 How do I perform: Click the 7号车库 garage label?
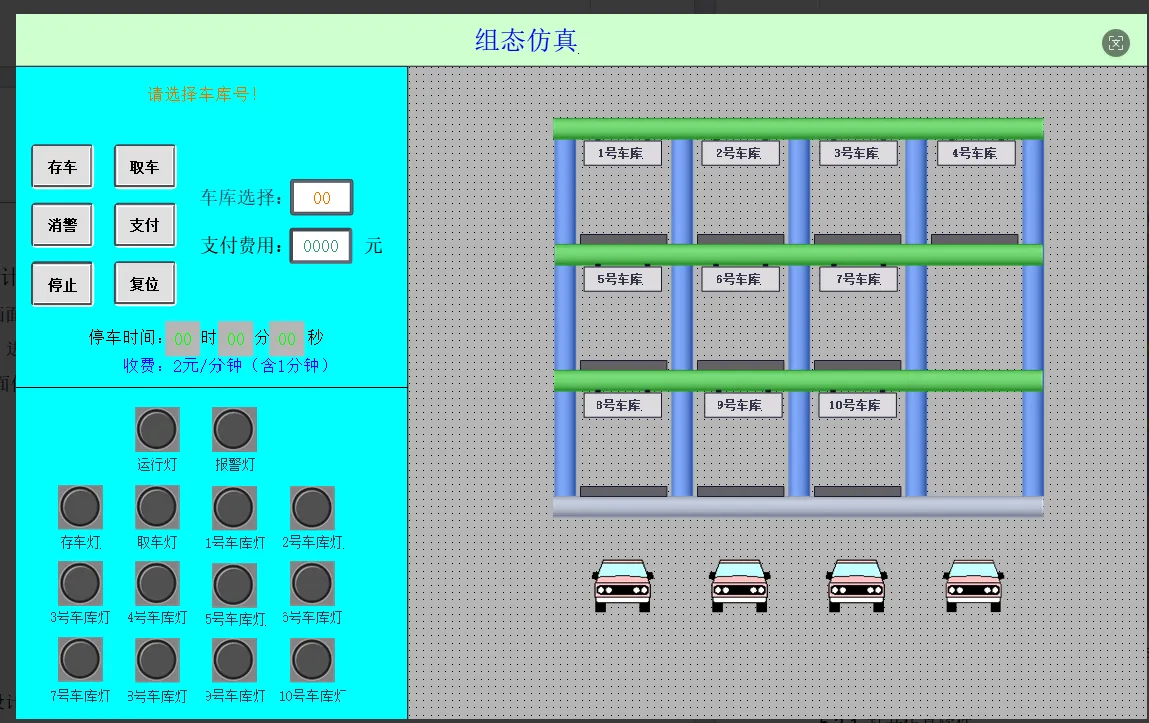tap(858, 279)
